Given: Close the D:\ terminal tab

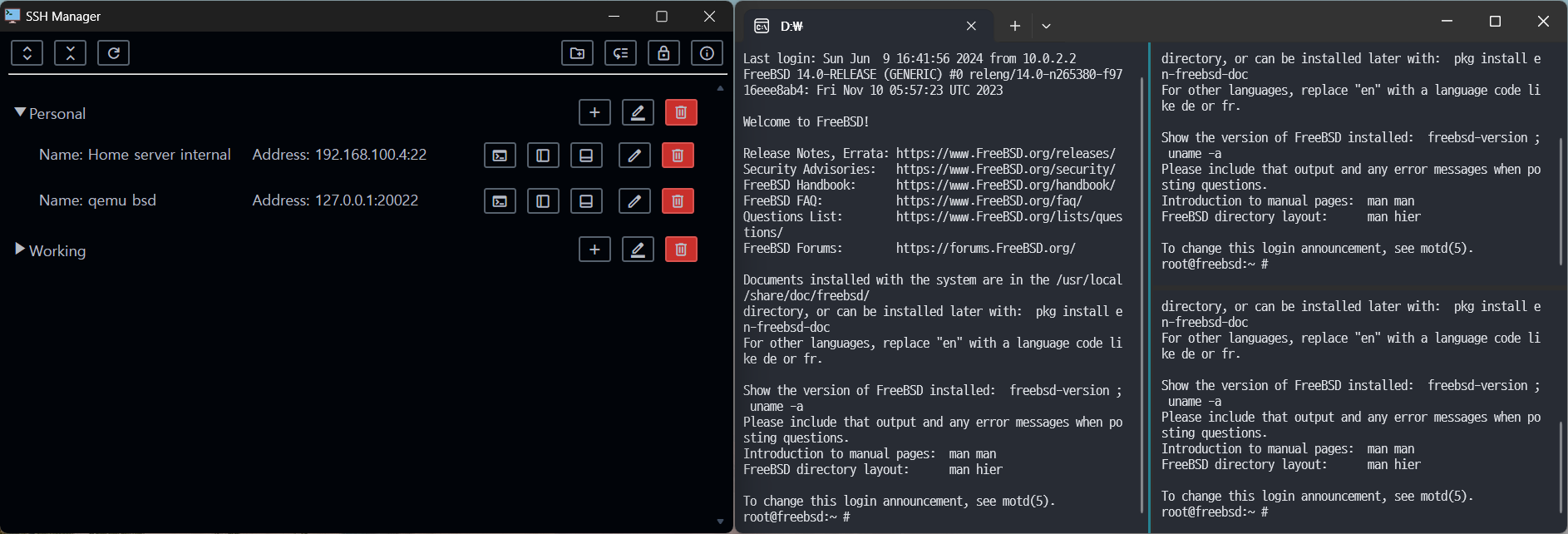Looking at the screenshot, I should [x=971, y=26].
